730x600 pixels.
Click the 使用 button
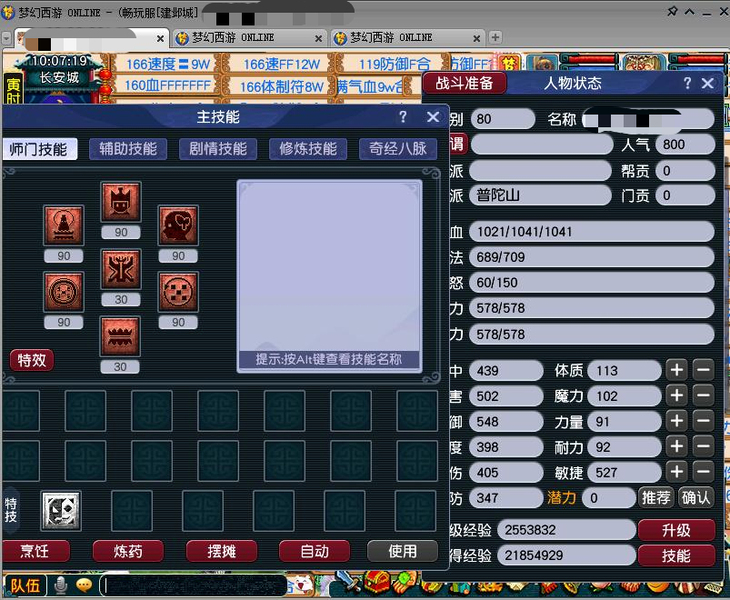coord(402,552)
